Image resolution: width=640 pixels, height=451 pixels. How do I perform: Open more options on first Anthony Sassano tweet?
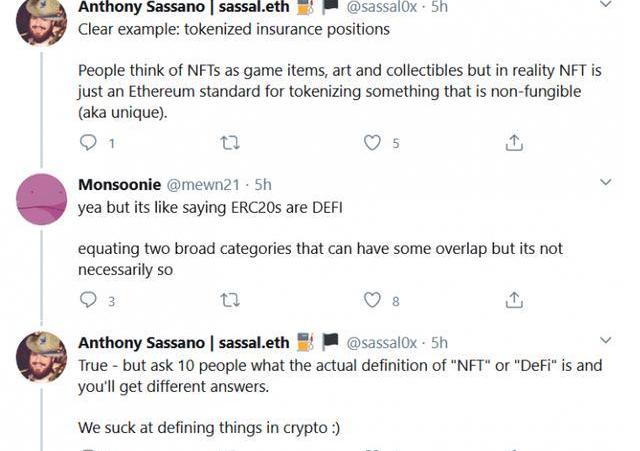coord(606,6)
